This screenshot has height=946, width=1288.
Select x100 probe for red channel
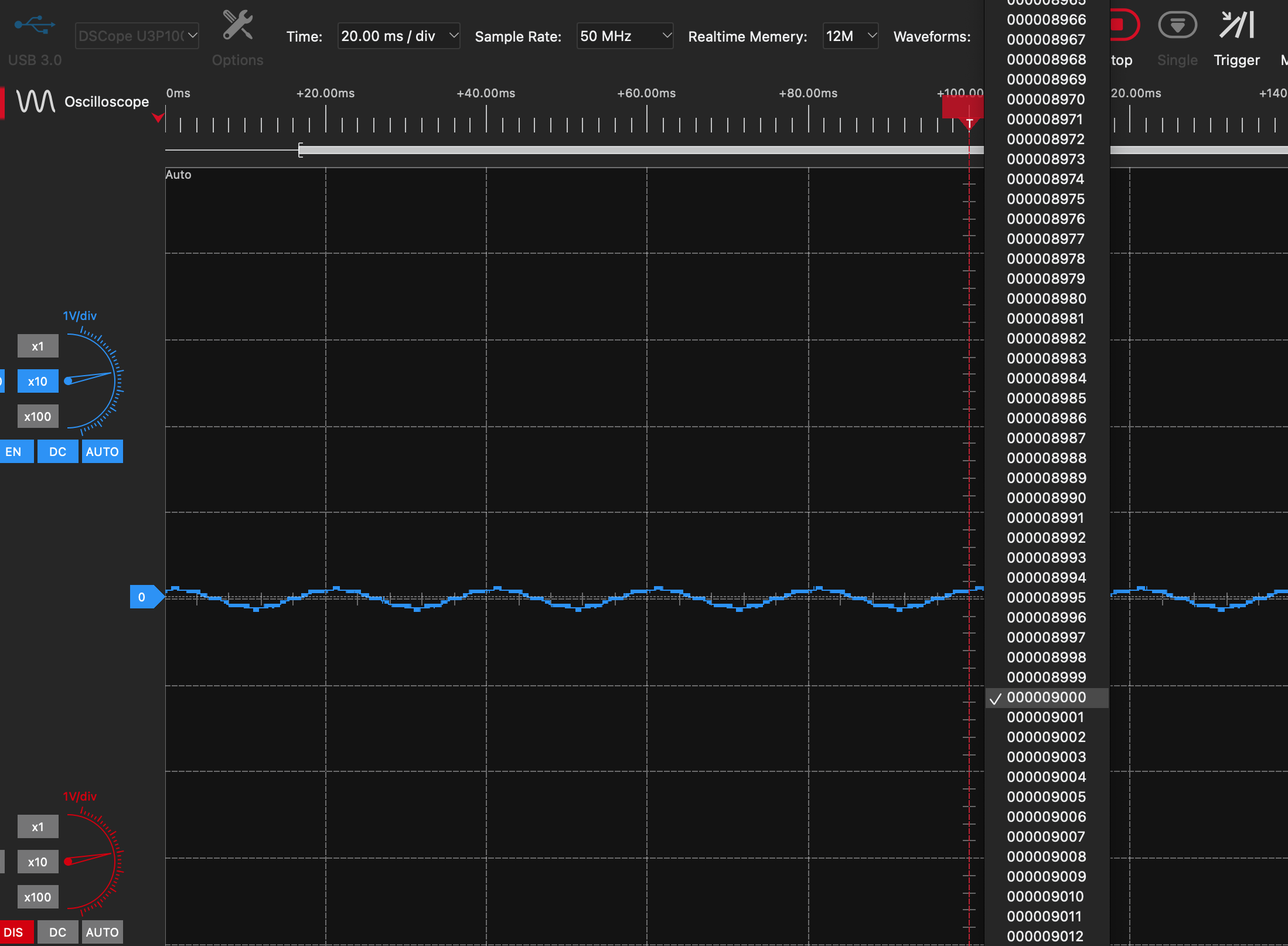click(38, 897)
